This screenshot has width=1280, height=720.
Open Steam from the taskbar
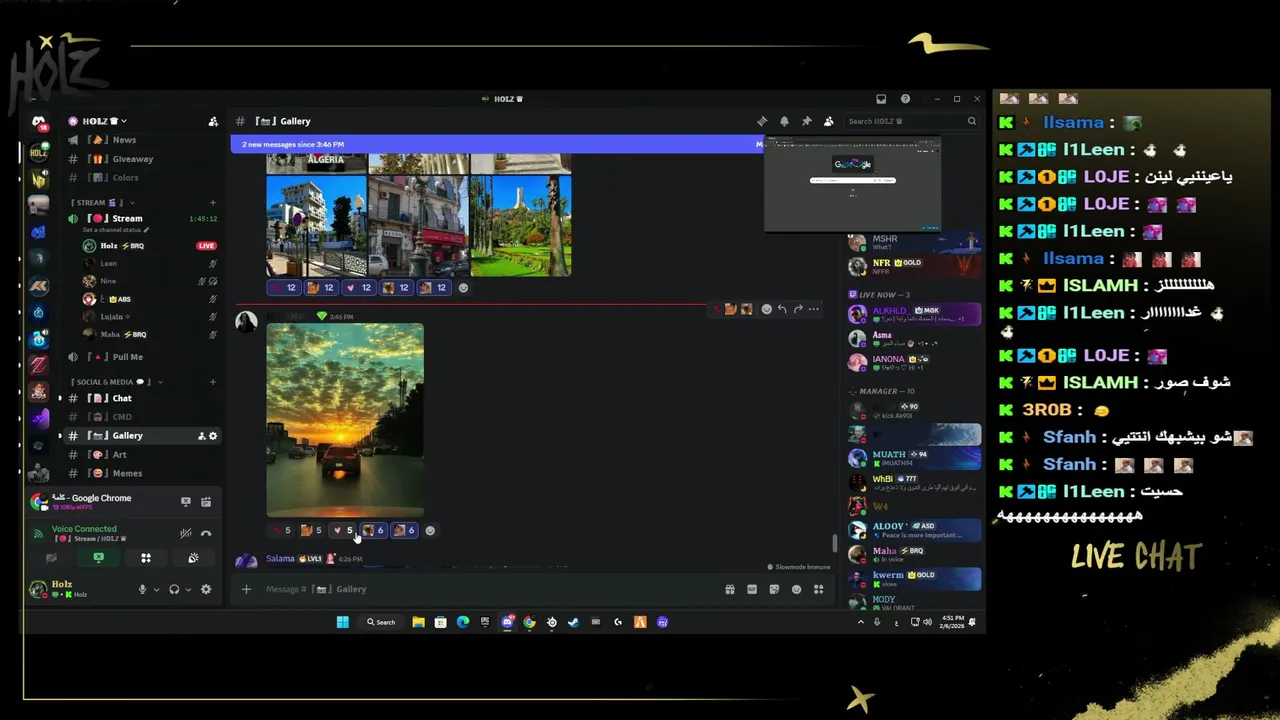coord(573,622)
